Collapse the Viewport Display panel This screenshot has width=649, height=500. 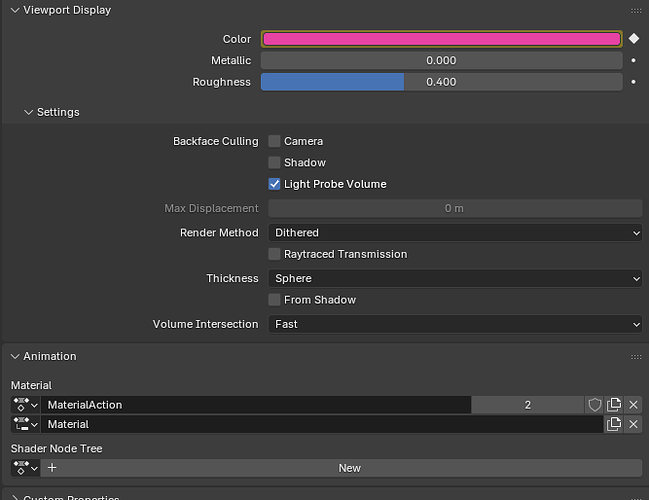[15, 10]
